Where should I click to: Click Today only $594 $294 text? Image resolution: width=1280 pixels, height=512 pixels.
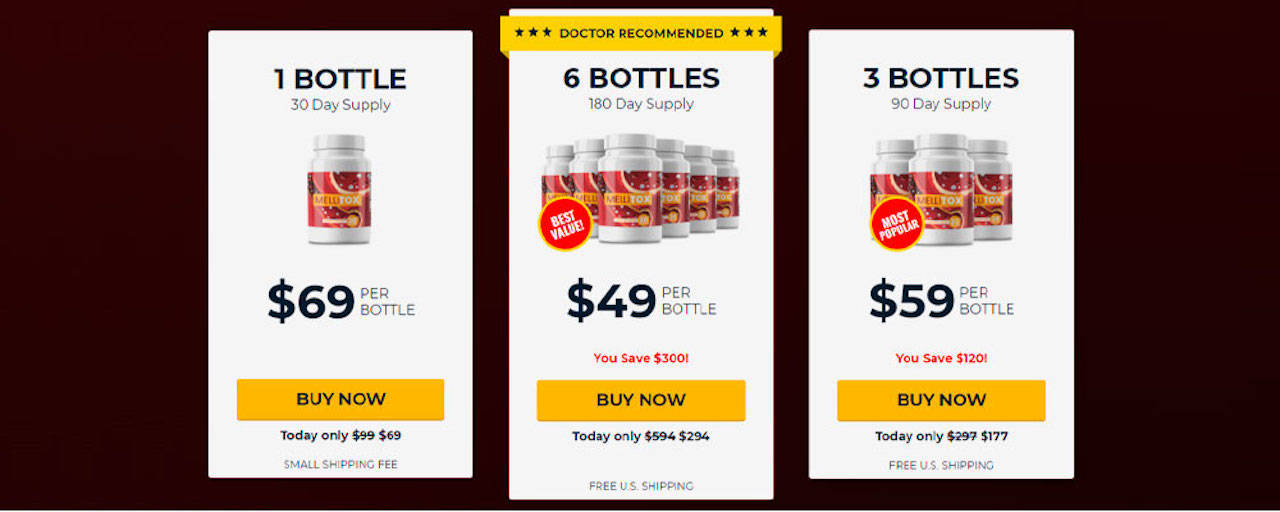coord(641,436)
